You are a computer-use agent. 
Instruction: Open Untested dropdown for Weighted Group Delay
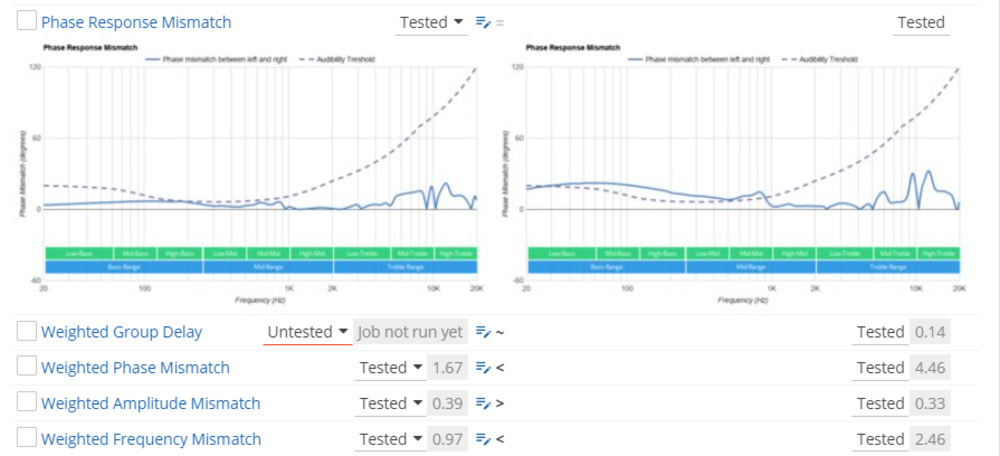(307, 332)
